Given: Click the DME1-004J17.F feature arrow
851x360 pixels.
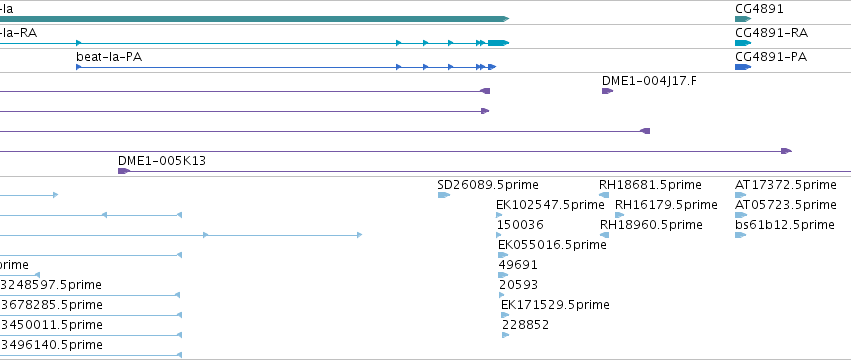Looking at the screenshot, I should coord(607,91).
